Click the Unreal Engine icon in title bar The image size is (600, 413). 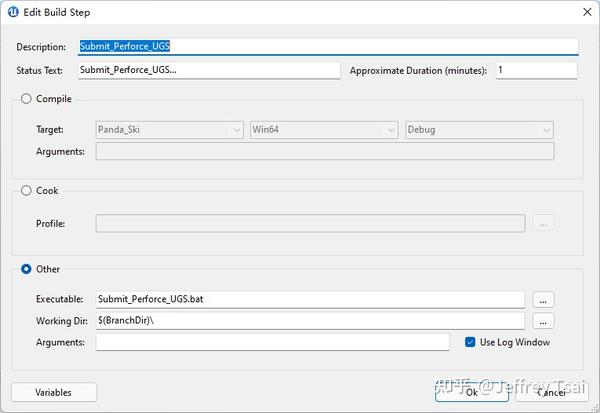(x=12, y=11)
